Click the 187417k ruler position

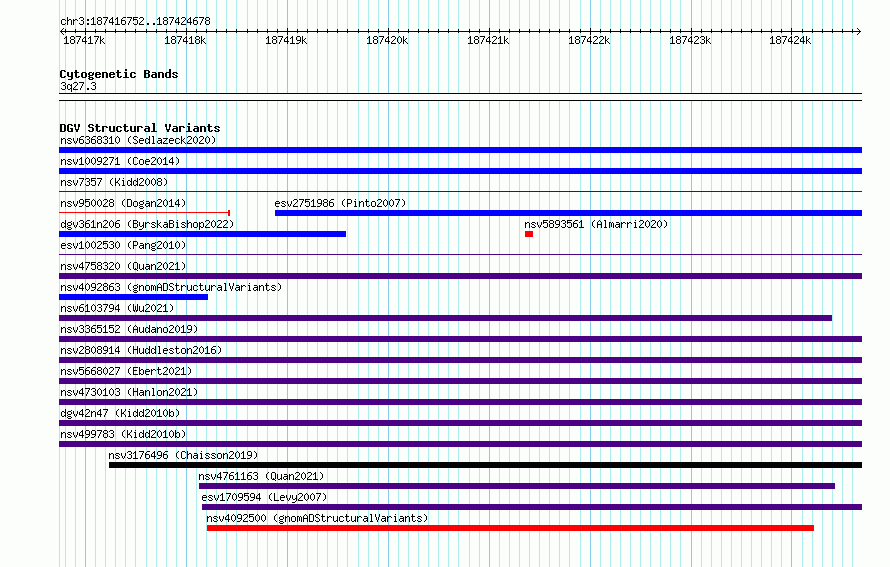pyautogui.click(x=84, y=40)
